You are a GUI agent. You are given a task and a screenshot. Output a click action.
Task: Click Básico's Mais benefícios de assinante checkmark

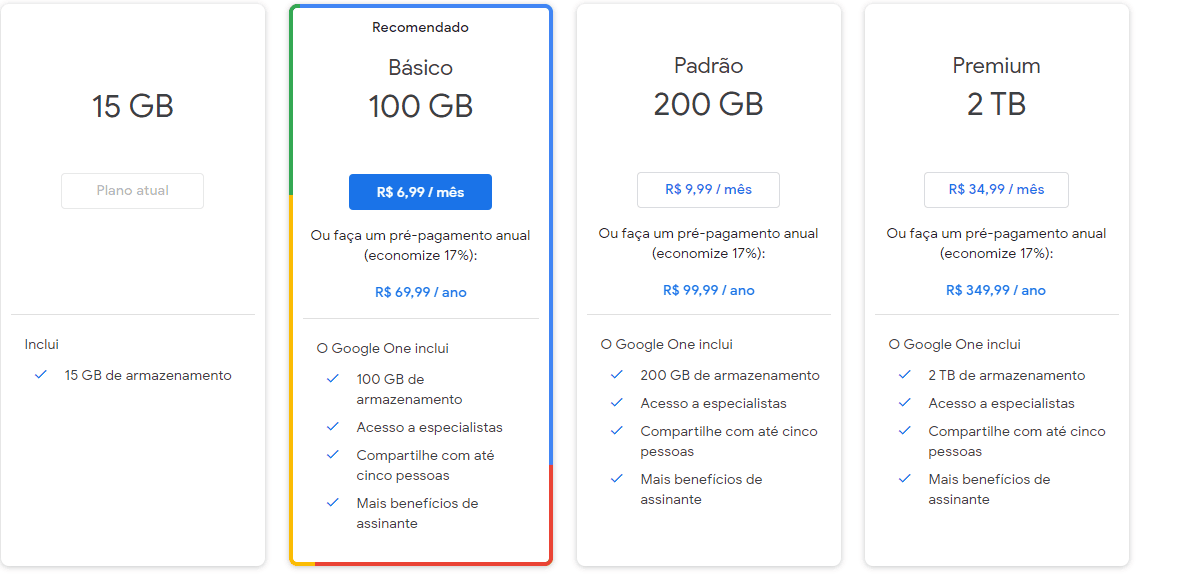click(333, 503)
